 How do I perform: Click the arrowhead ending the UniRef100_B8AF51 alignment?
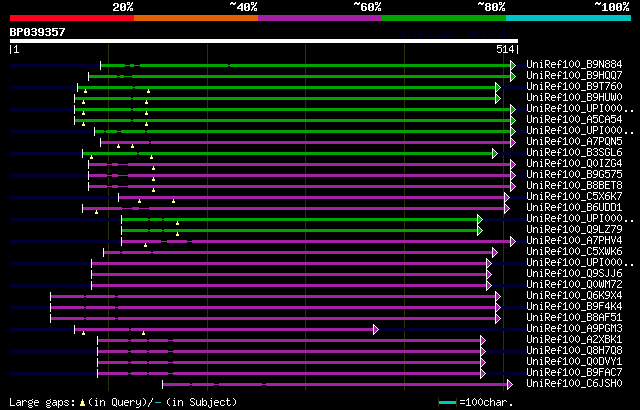pyautogui.click(x=498, y=319)
